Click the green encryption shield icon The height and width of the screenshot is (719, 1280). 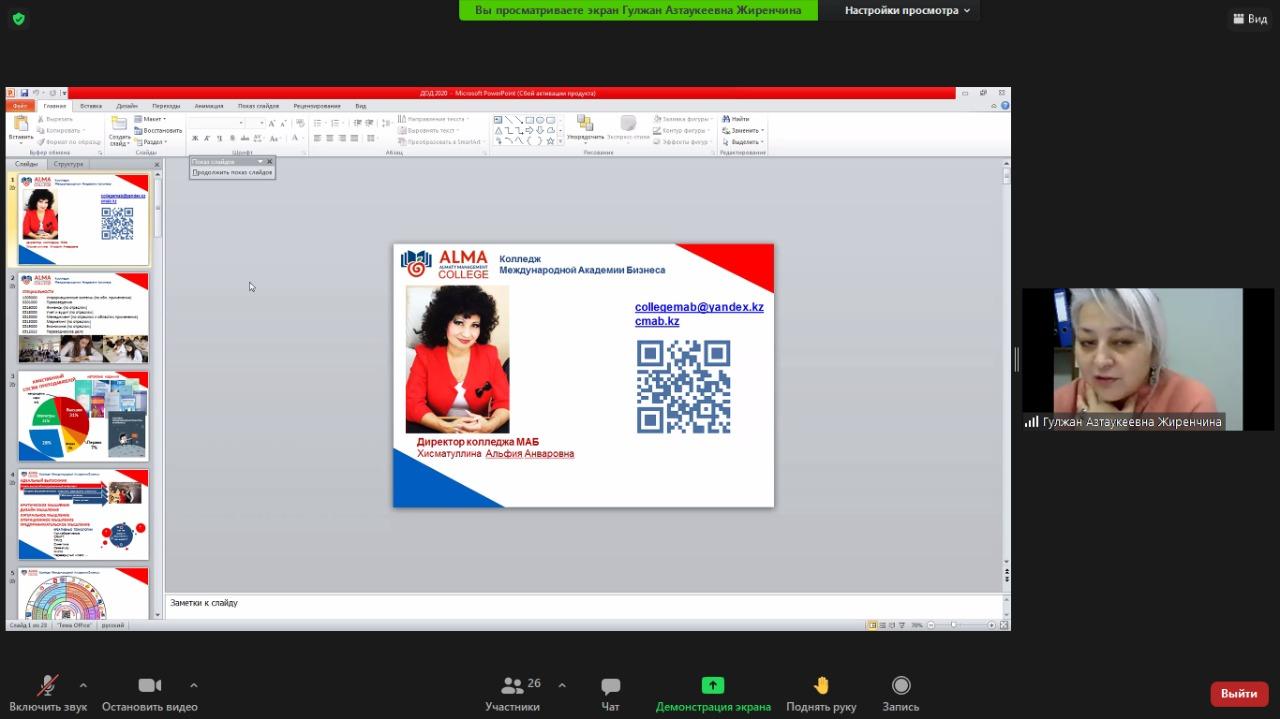click(18, 19)
